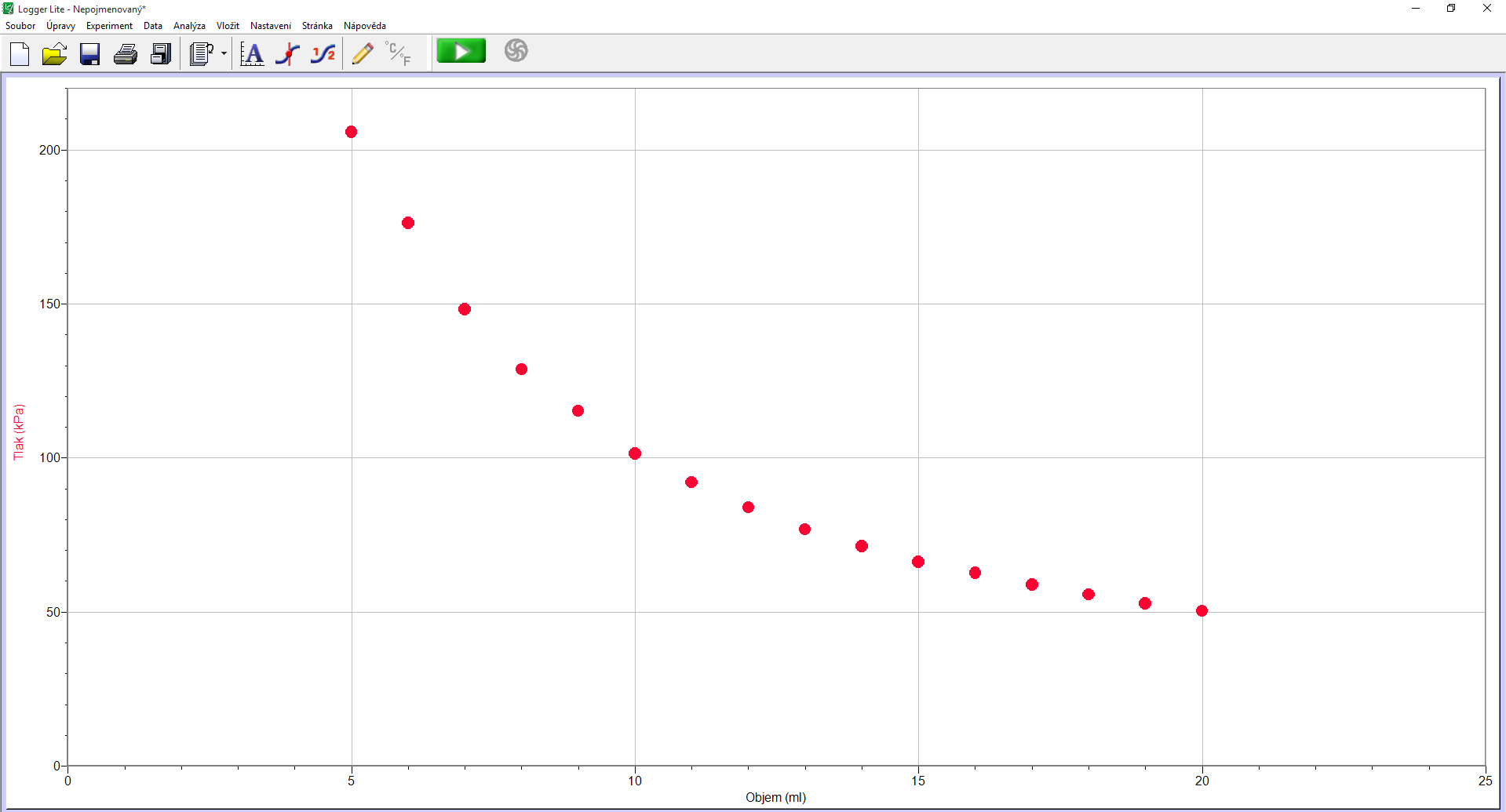Open a file with the folder icon
1506x812 pixels.
point(54,54)
